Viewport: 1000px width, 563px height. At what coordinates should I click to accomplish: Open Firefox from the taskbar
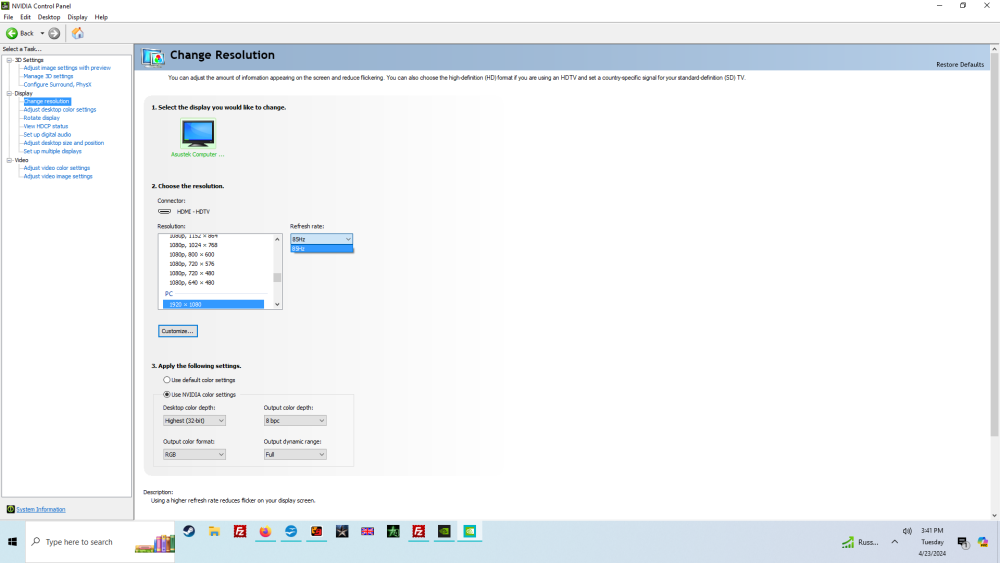coord(265,532)
